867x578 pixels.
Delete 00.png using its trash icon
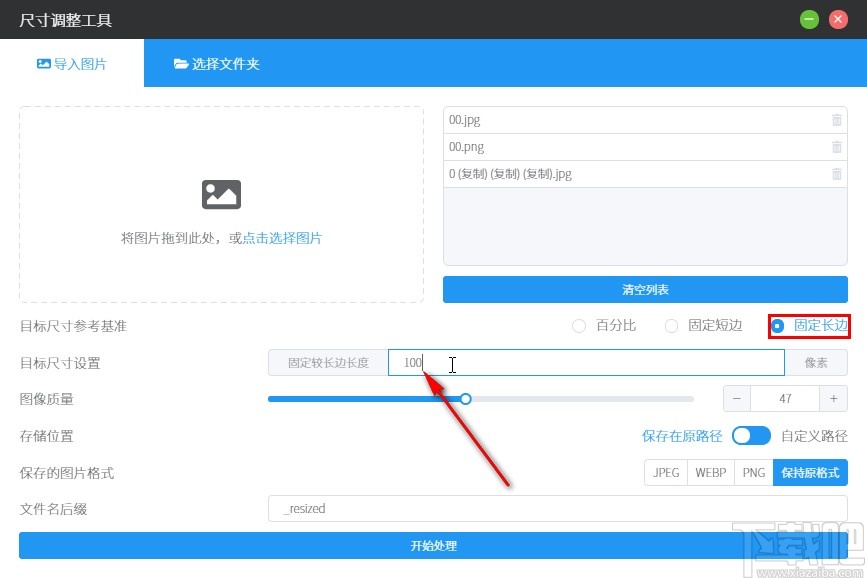[836, 146]
